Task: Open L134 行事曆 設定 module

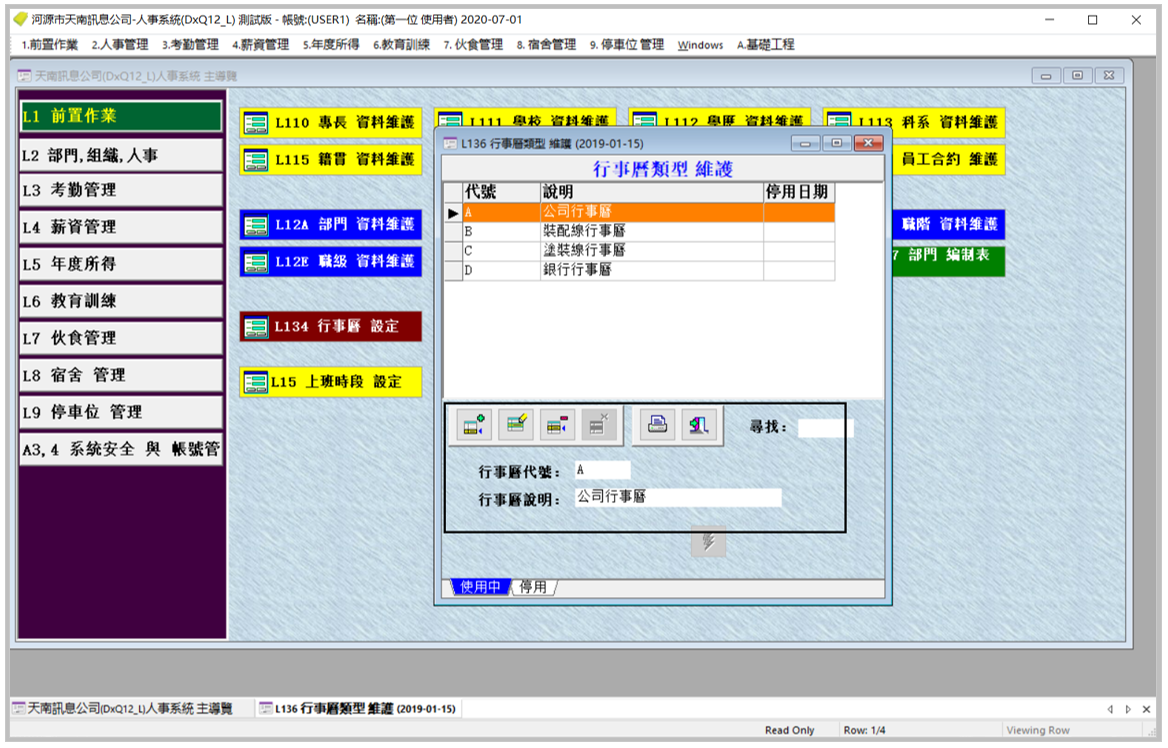Action: tap(331, 327)
